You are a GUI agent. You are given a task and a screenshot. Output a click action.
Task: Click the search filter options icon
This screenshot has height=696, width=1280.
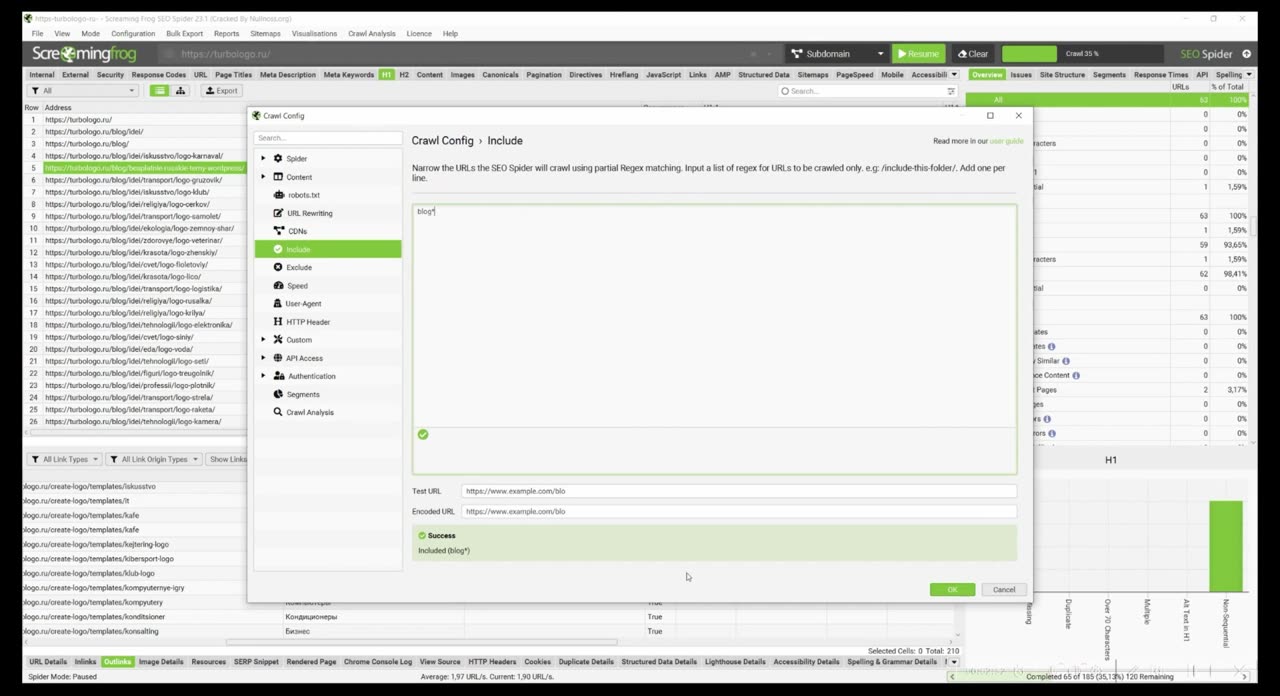pos(951,91)
